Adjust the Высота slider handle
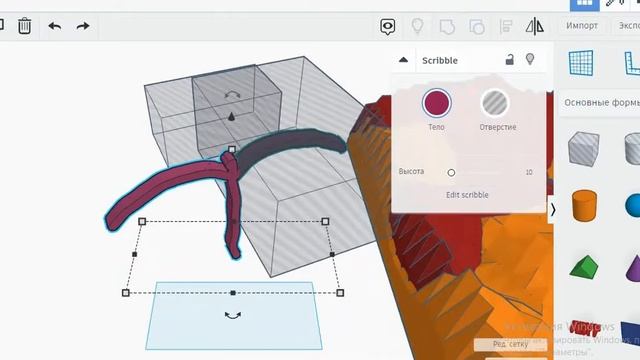 tap(451, 173)
